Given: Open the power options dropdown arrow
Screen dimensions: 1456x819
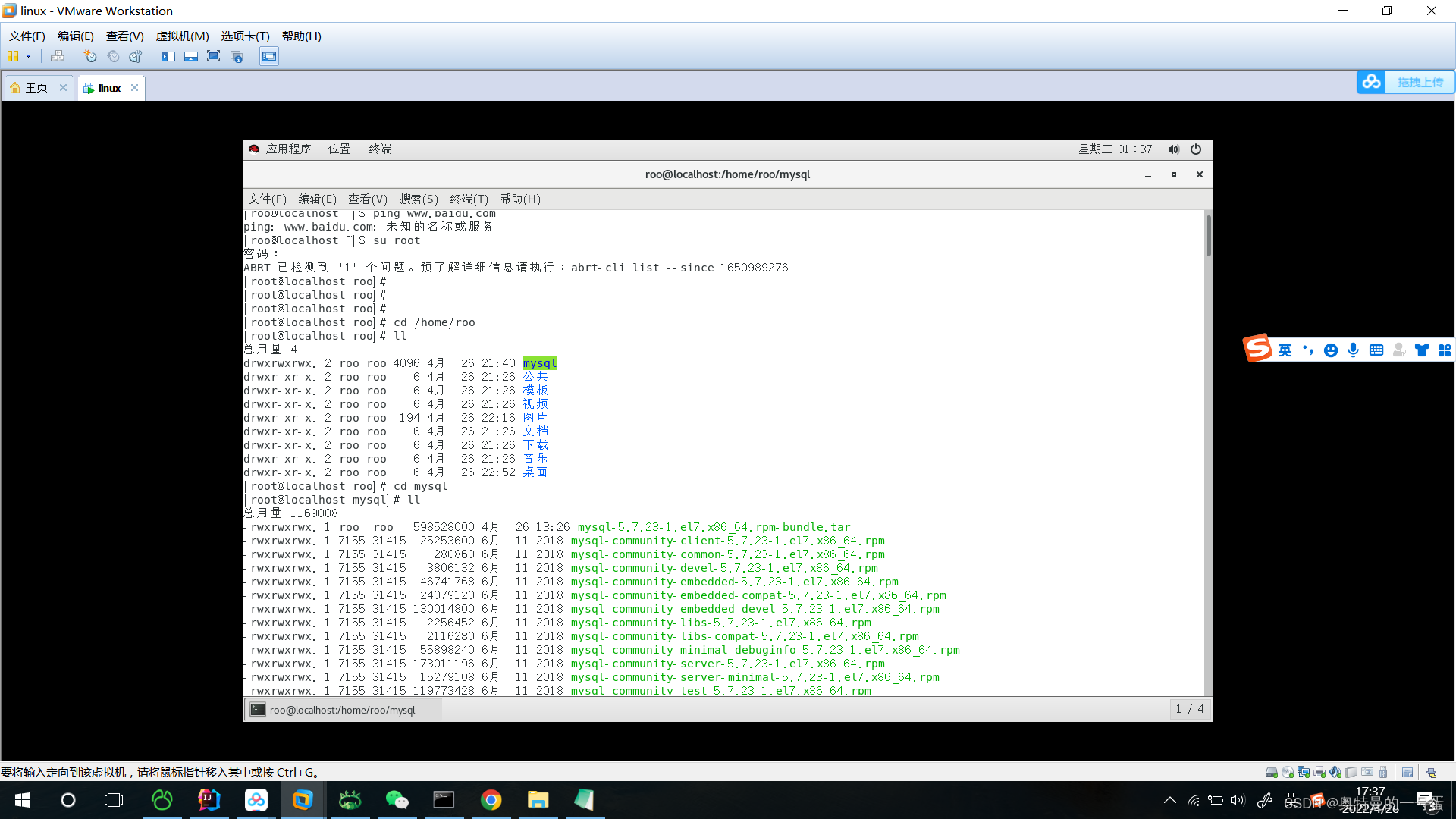Looking at the screenshot, I should (29, 56).
